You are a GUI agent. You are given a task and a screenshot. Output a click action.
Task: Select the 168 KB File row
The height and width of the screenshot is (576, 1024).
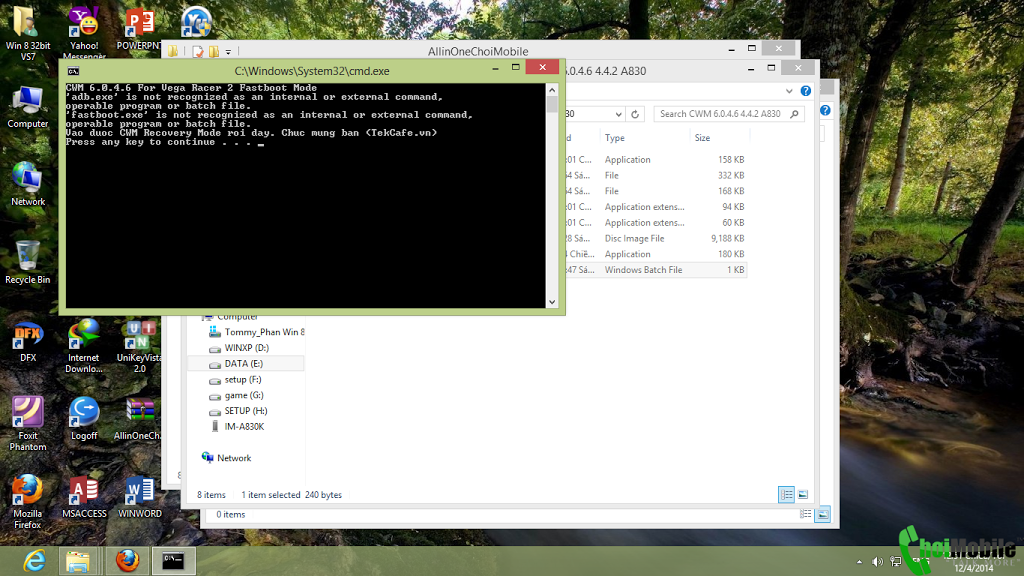point(656,191)
